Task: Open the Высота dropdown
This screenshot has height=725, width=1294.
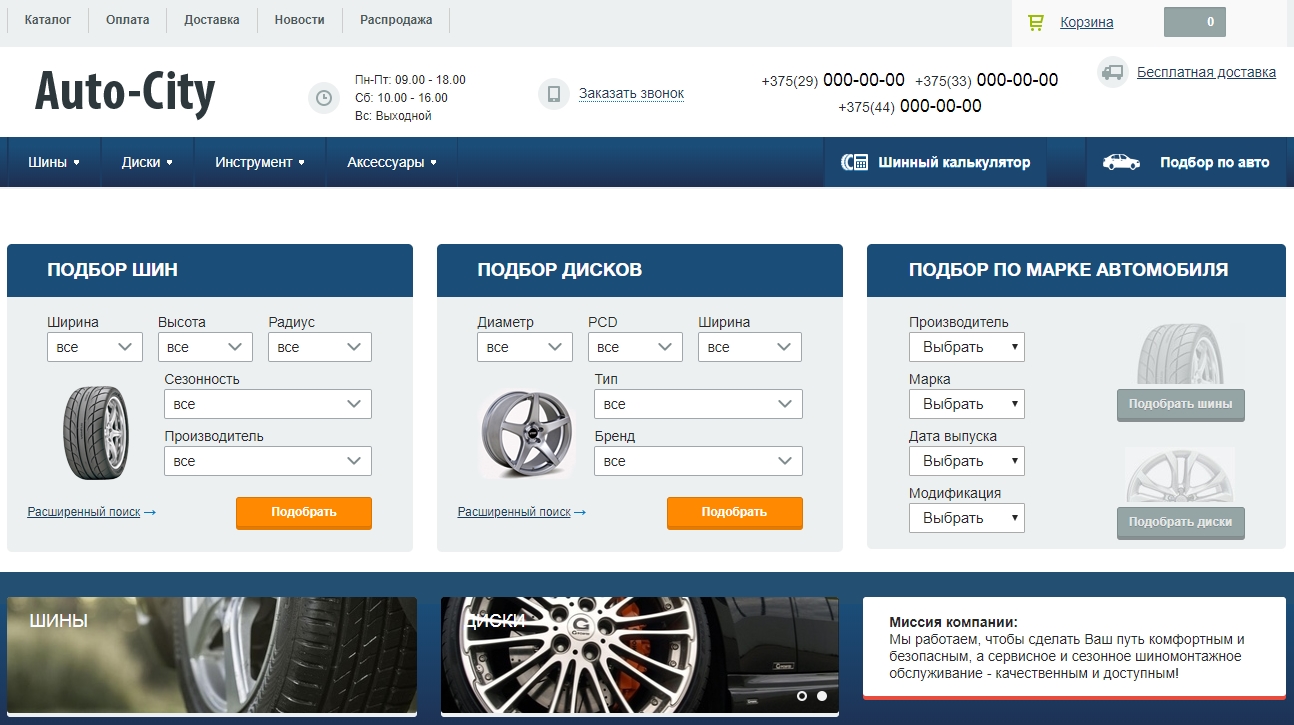Action: [205, 347]
